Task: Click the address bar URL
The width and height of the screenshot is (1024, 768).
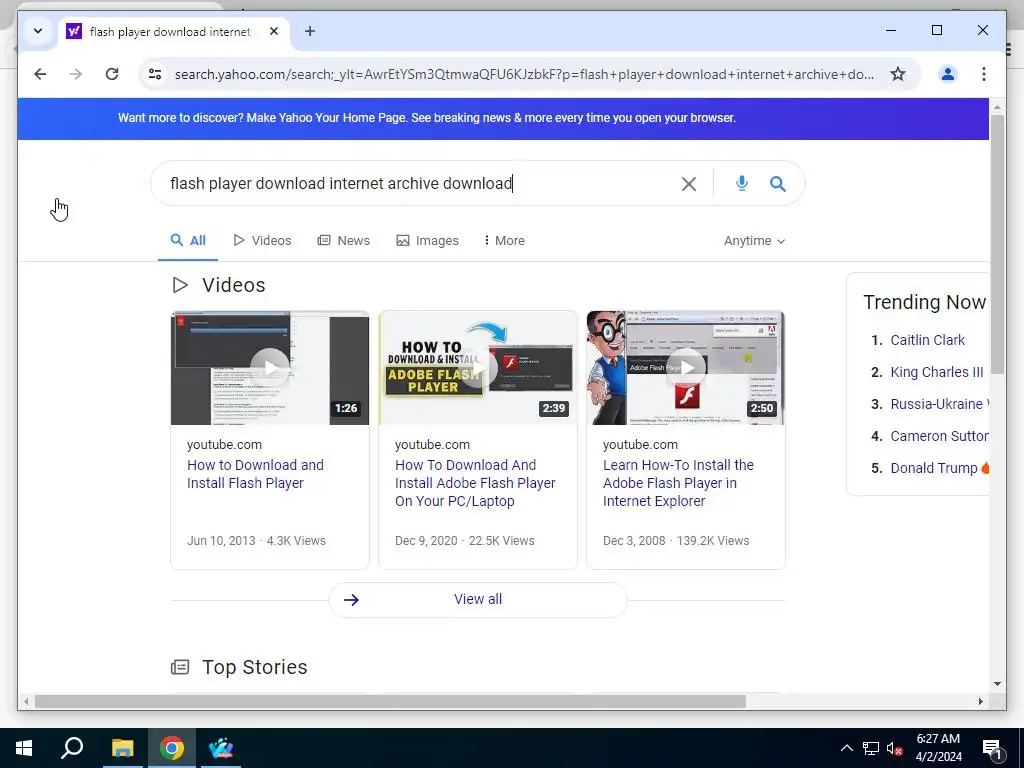Action: [524, 74]
